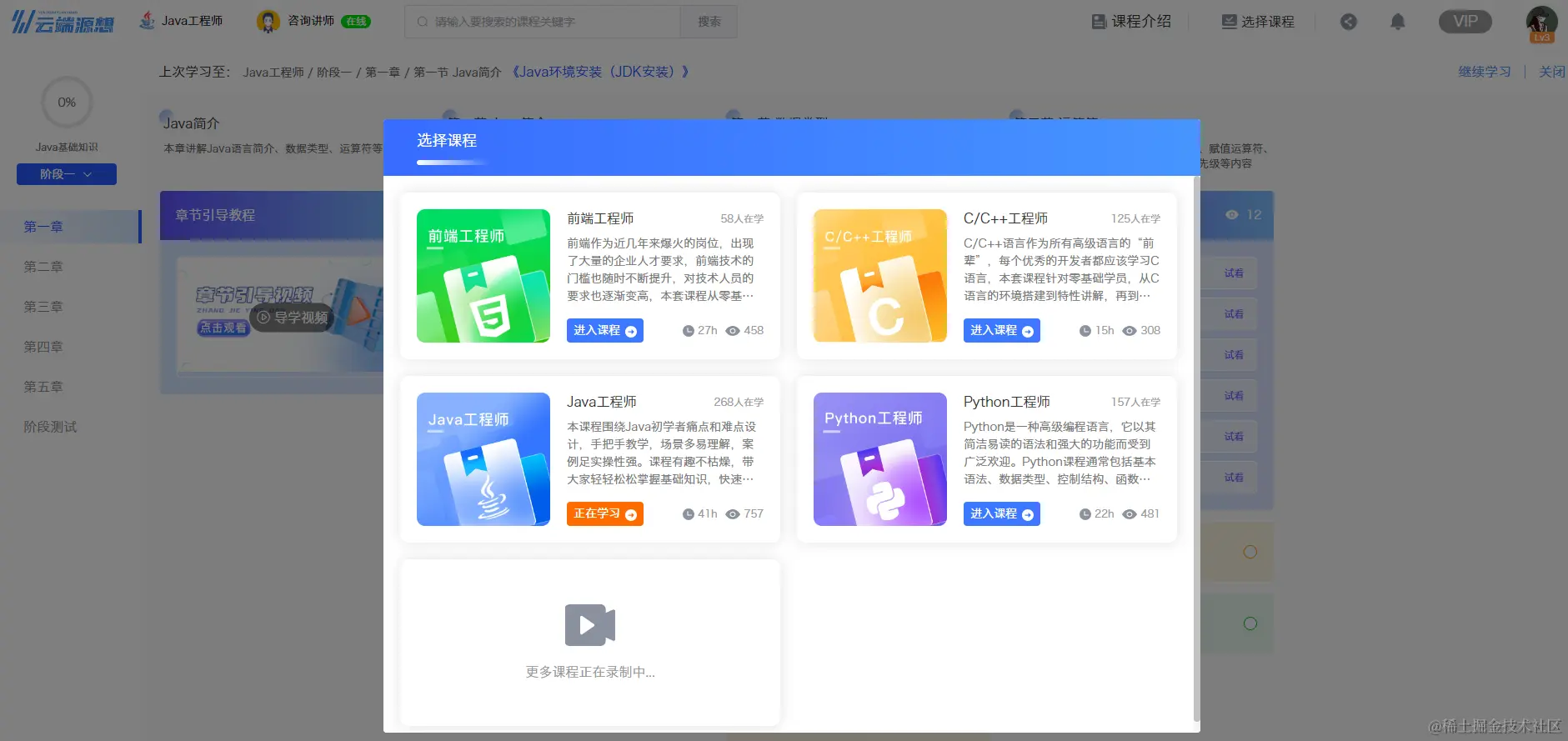Click the orange circle radio at right
Screen dimensions: 1568x741
tap(1250, 552)
